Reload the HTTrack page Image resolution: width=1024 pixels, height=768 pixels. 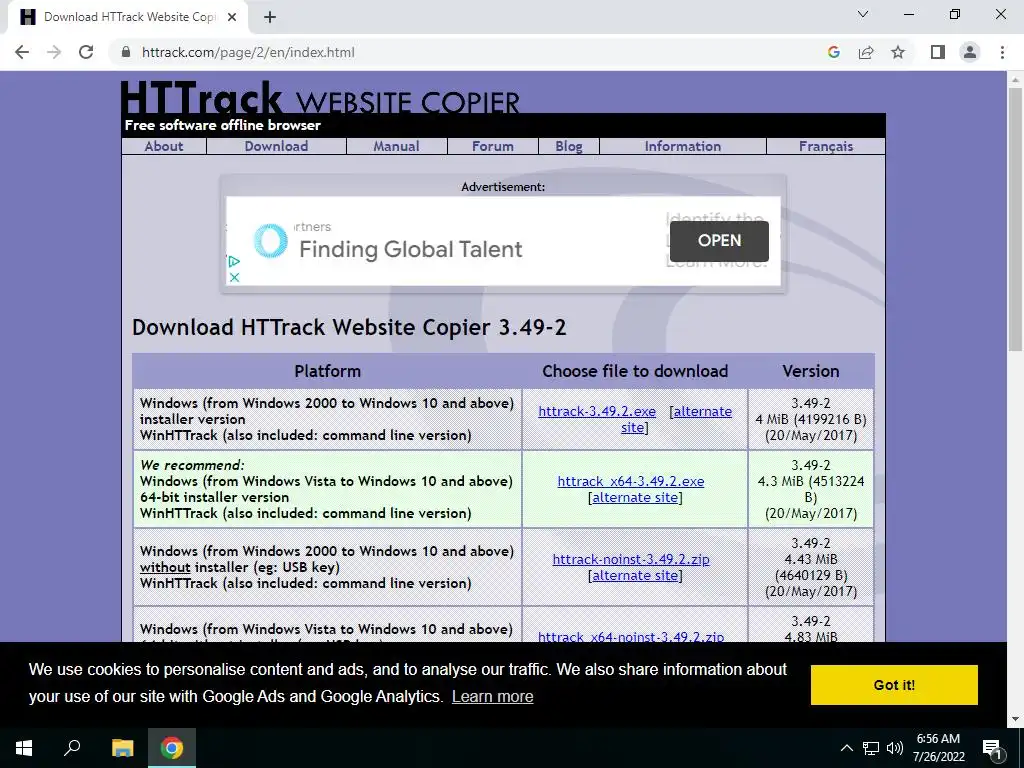(x=86, y=52)
